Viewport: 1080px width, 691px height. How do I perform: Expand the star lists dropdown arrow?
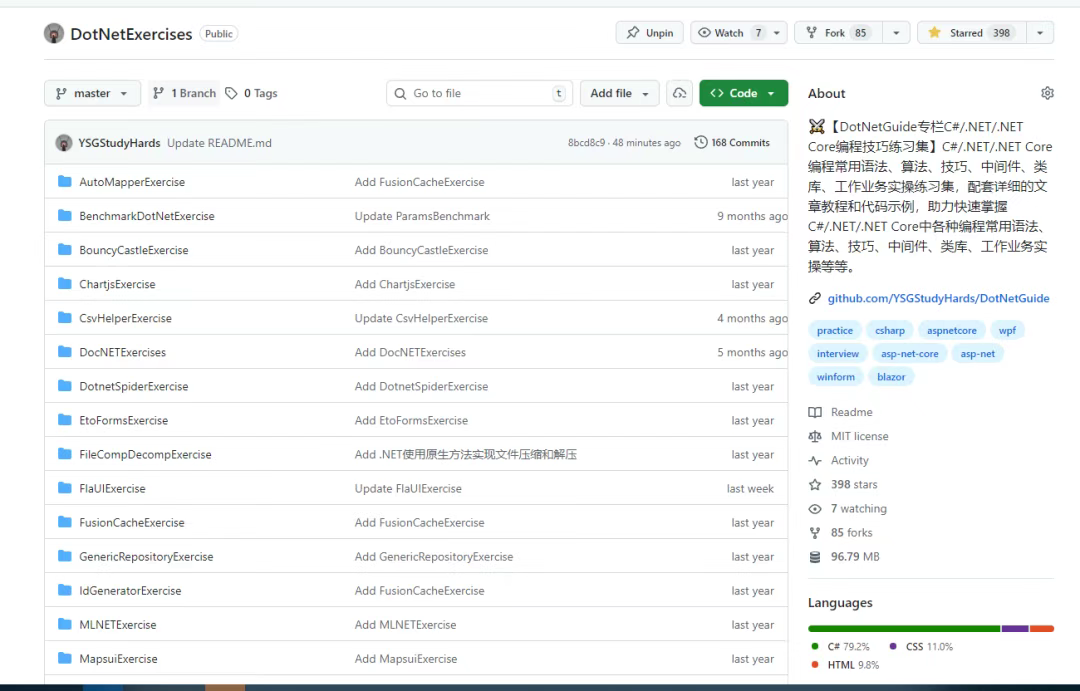(1040, 32)
